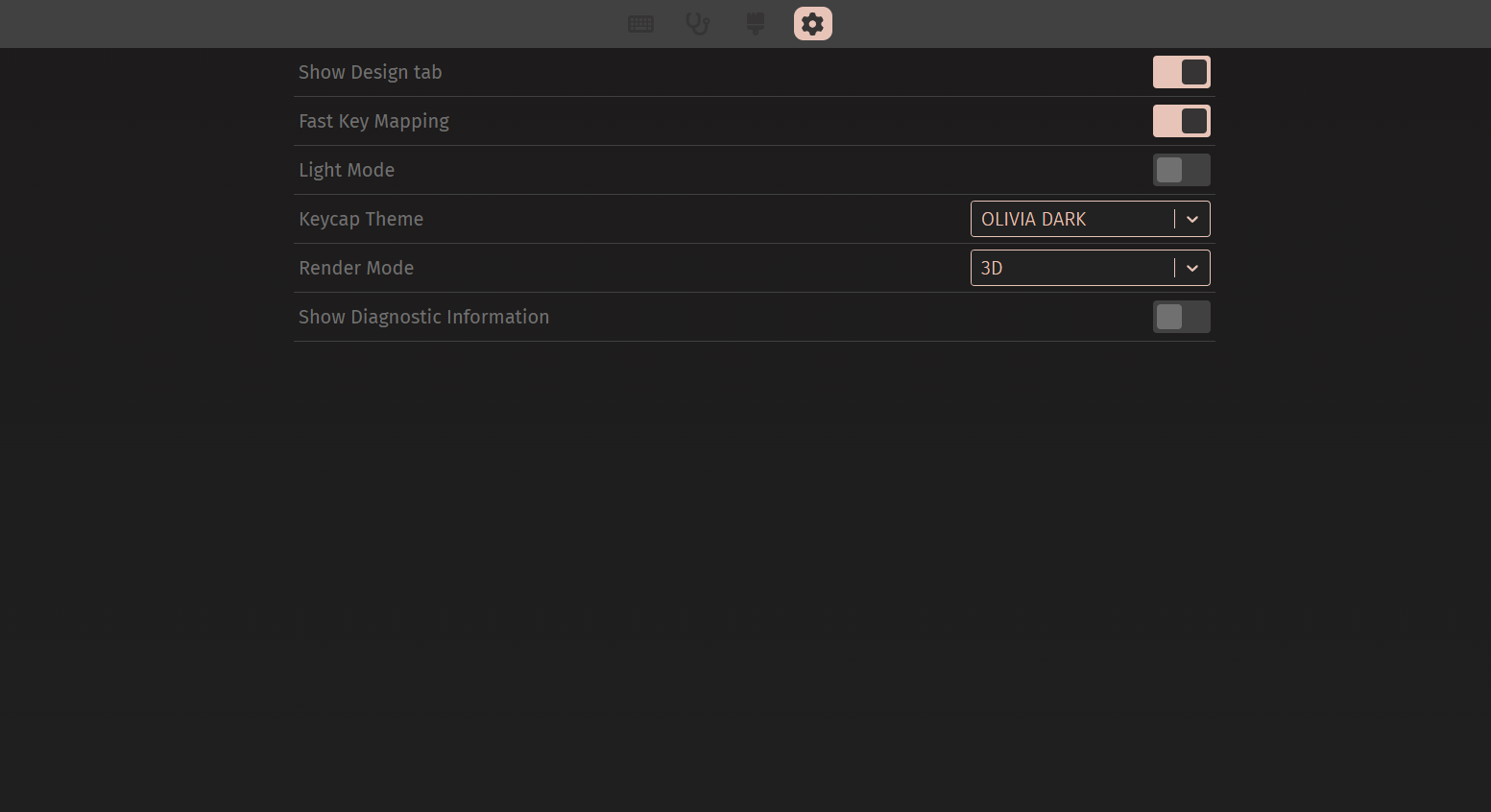Enable Show Diagnostic Information switch
Screen dimensions: 1491x812
[1181, 317]
